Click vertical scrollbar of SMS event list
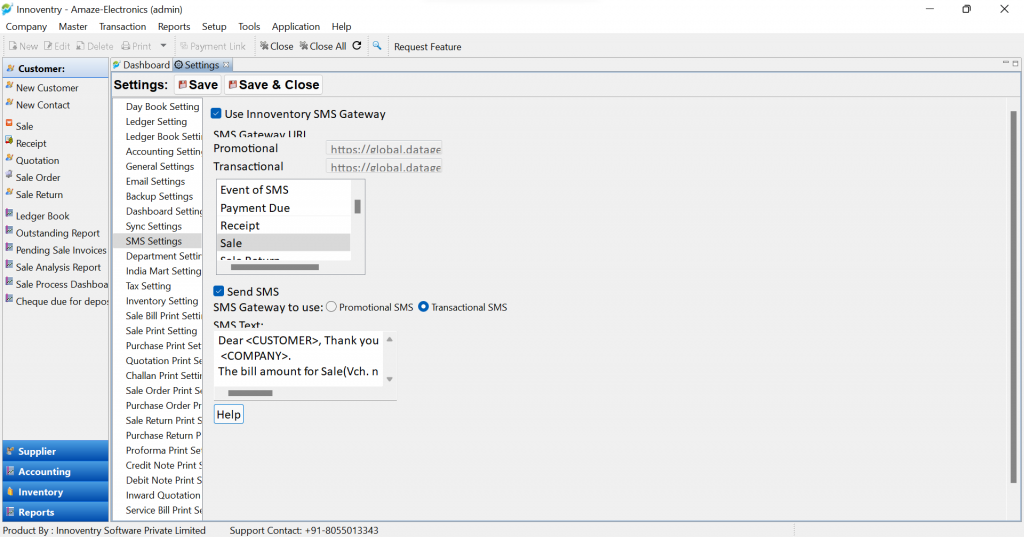This screenshot has width=1024, height=537. coord(357,207)
